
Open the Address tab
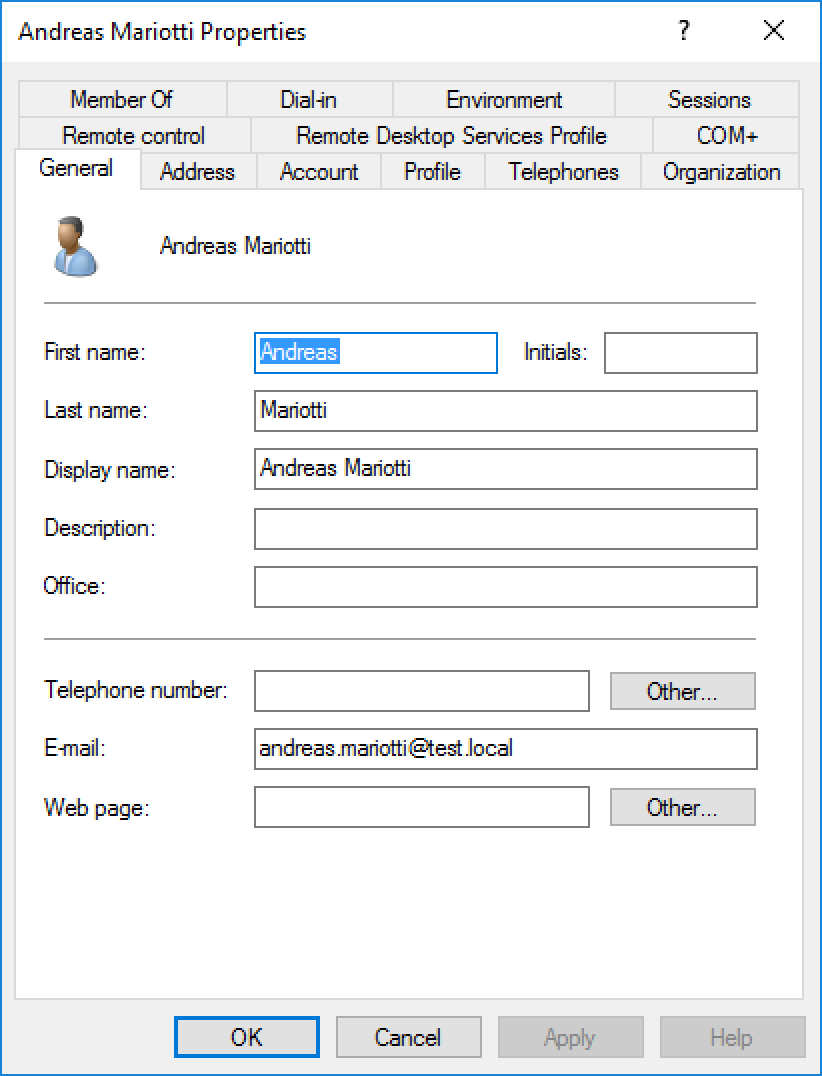[197, 172]
